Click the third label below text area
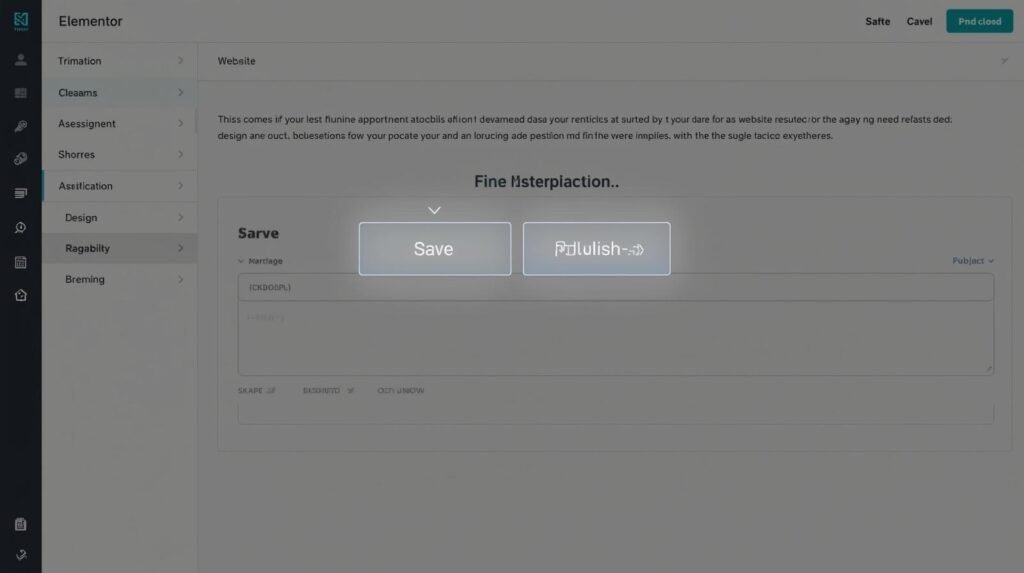This screenshot has width=1024, height=573. pos(400,391)
